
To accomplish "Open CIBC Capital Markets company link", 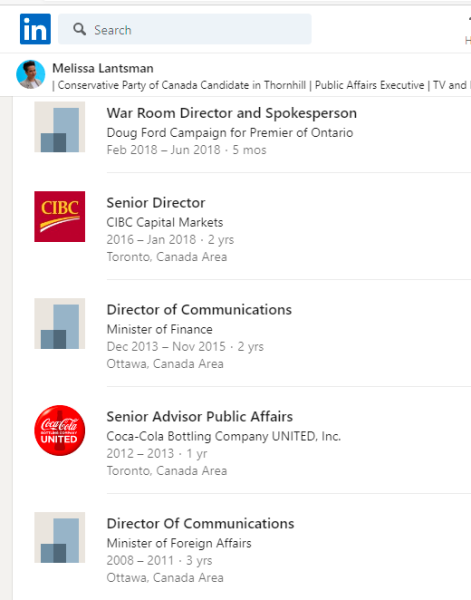I will [165, 222].
